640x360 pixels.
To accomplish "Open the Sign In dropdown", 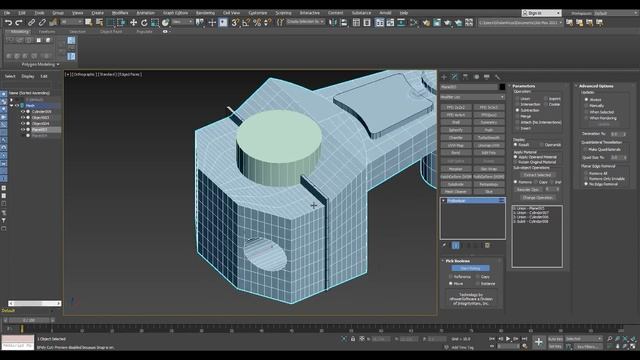I will tap(542, 13).
